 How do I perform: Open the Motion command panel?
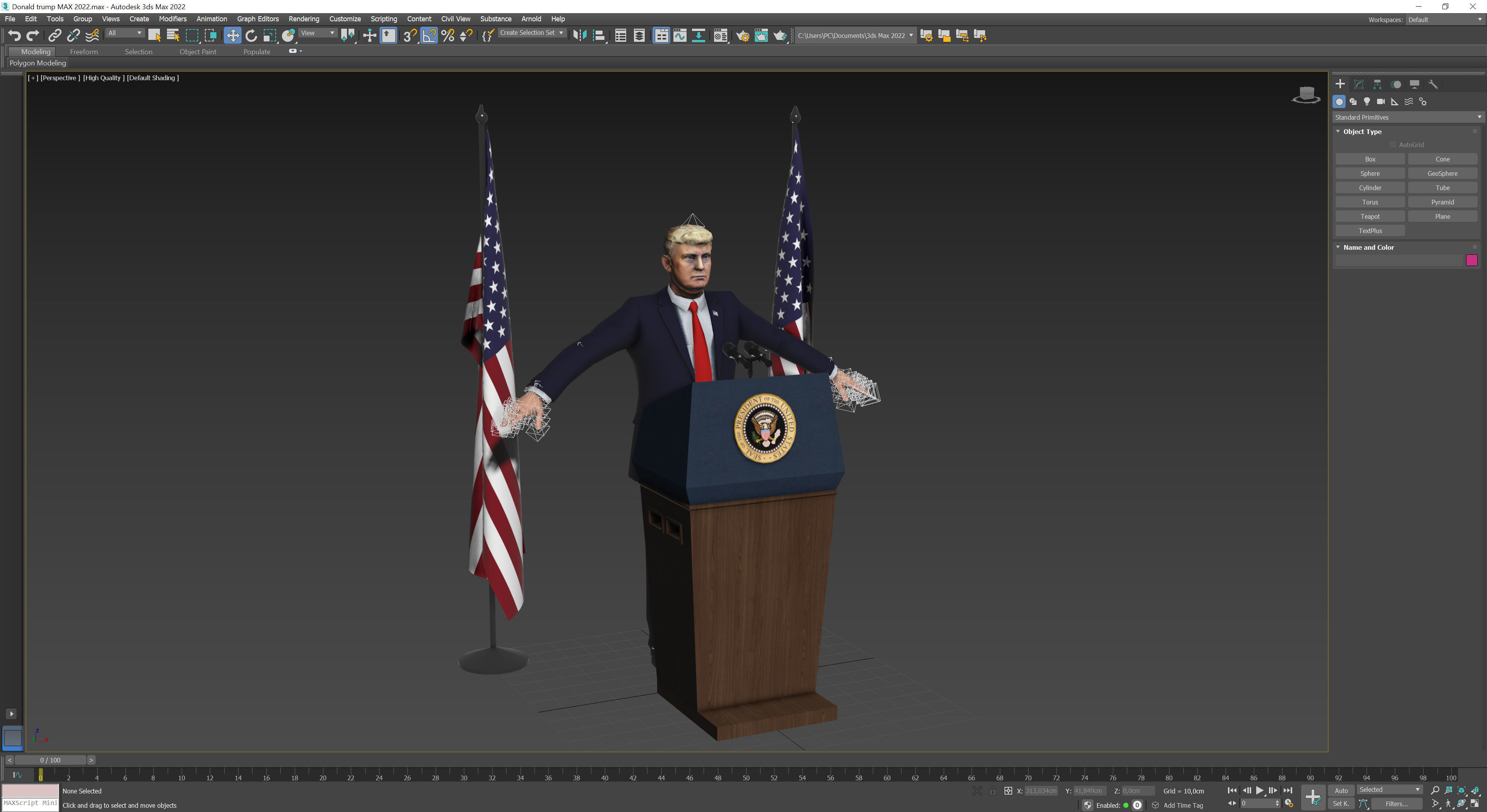1396,84
